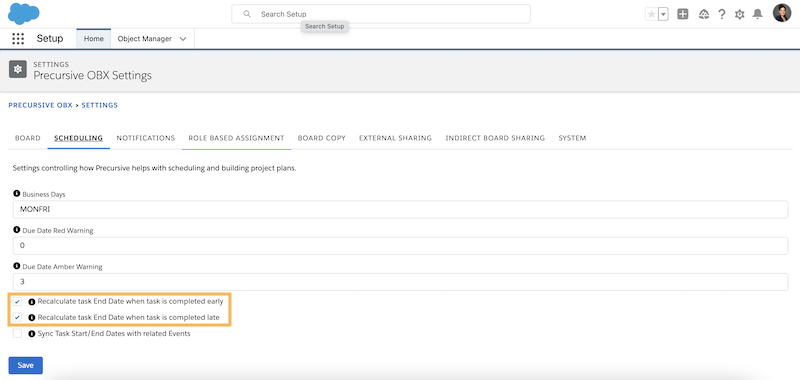Follow the Precursive OBX breadcrumb link
The width and height of the screenshot is (800, 380).
point(40,105)
